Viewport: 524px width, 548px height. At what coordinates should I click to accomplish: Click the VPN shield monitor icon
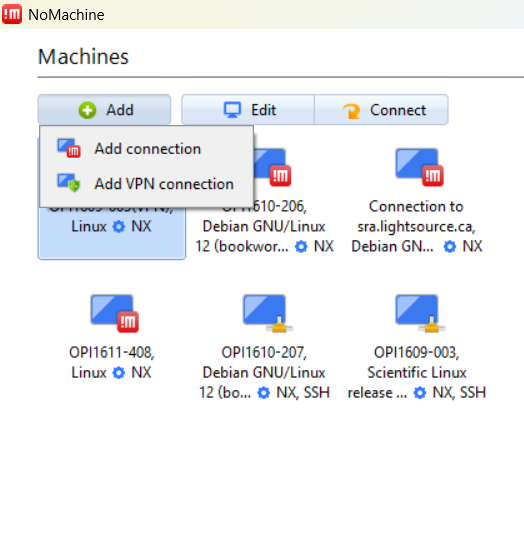[69, 183]
